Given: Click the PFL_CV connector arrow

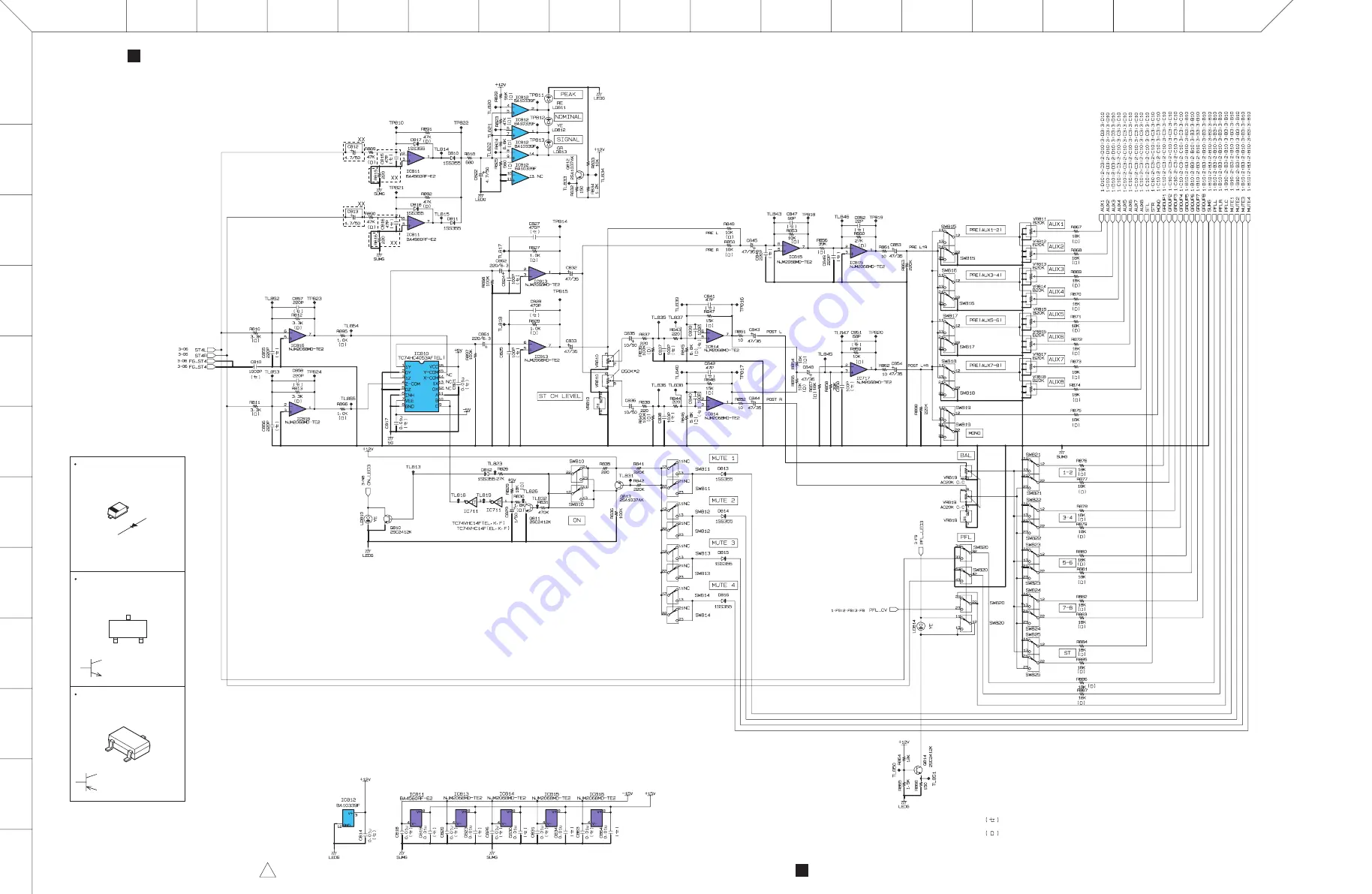Looking at the screenshot, I should click(894, 610).
